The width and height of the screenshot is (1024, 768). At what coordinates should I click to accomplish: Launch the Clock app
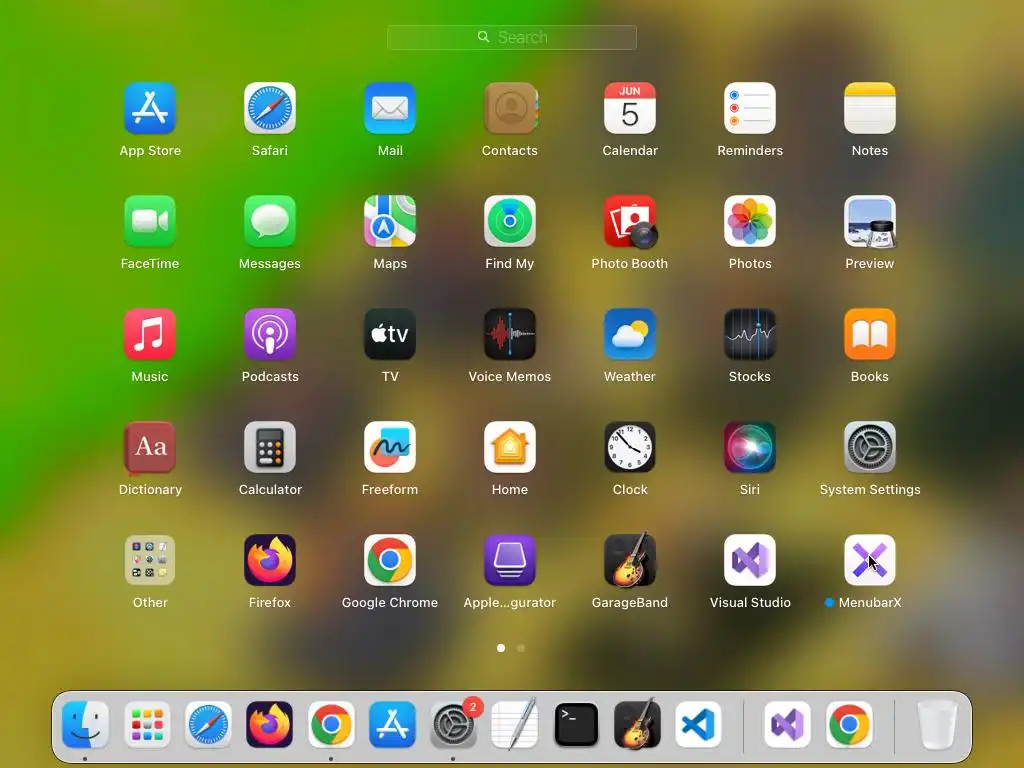630,447
